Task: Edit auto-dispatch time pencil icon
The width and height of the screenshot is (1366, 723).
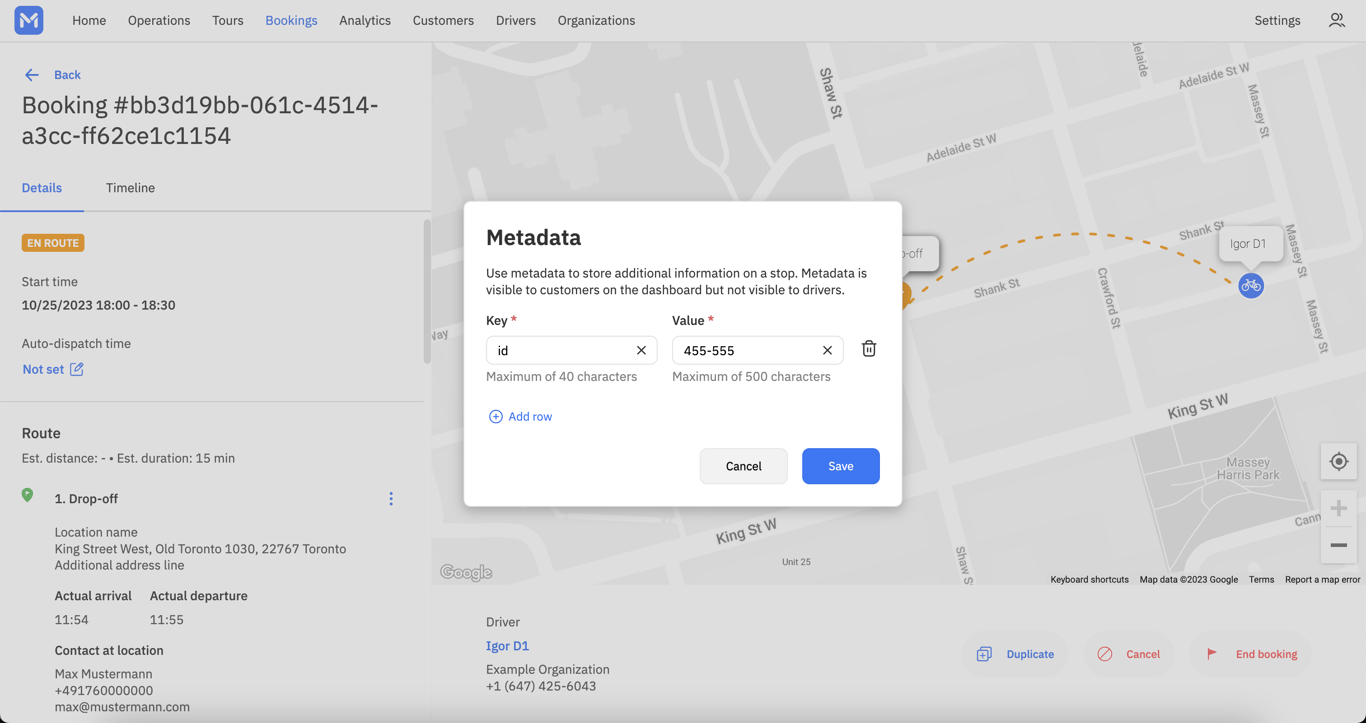Action: click(x=77, y=369)
